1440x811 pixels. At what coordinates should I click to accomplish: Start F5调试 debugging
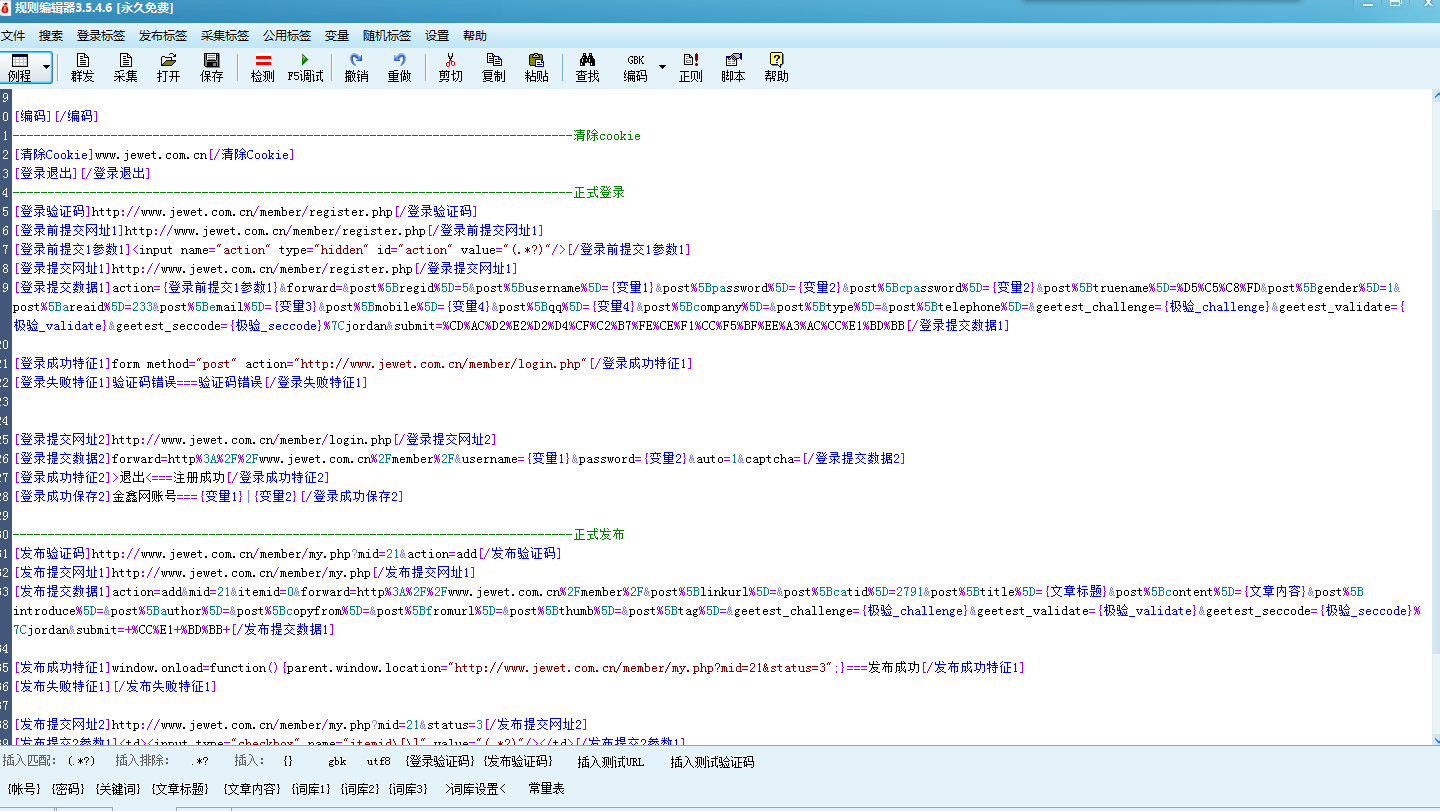305,67
